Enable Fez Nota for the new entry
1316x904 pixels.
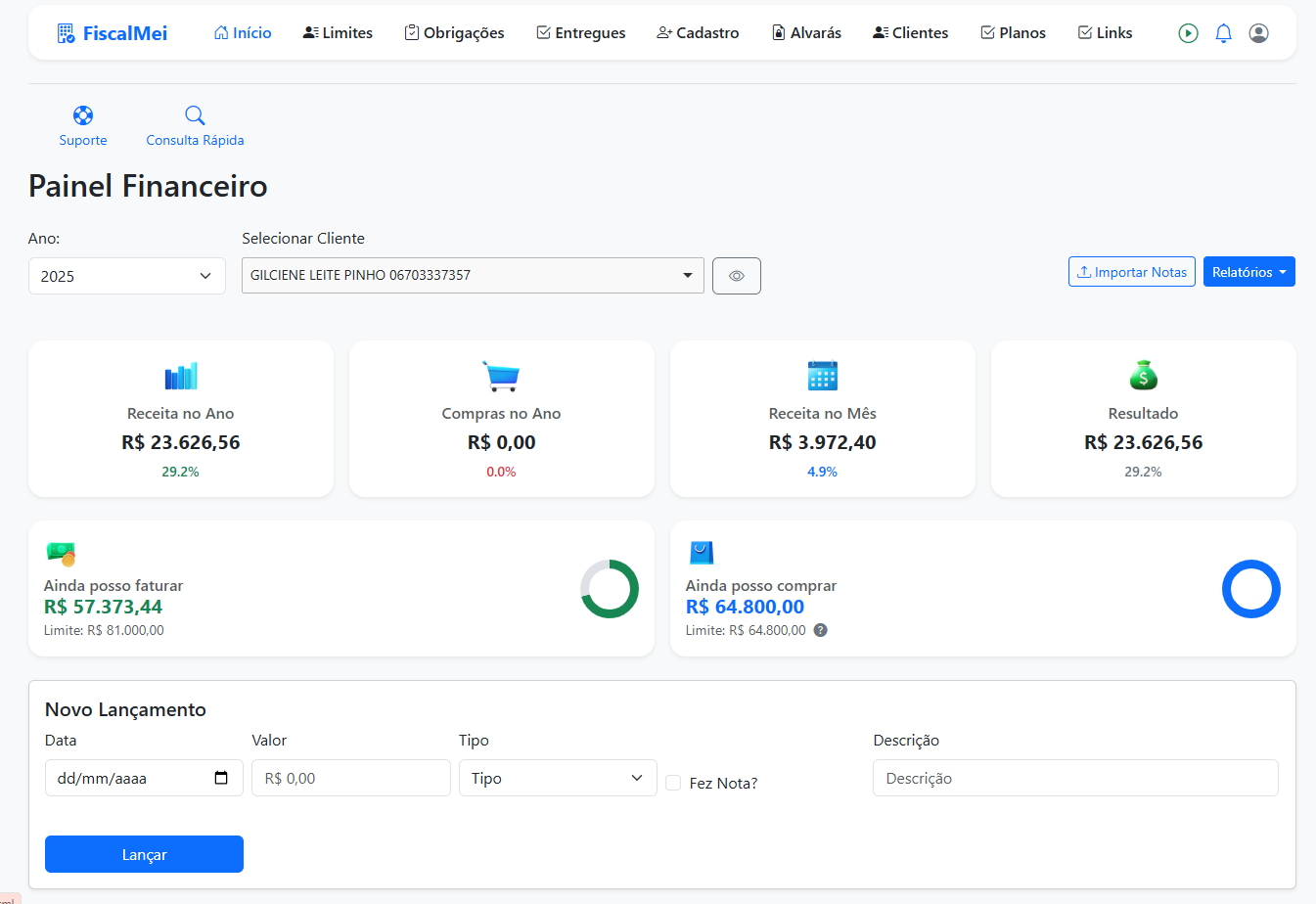(672, 783)
